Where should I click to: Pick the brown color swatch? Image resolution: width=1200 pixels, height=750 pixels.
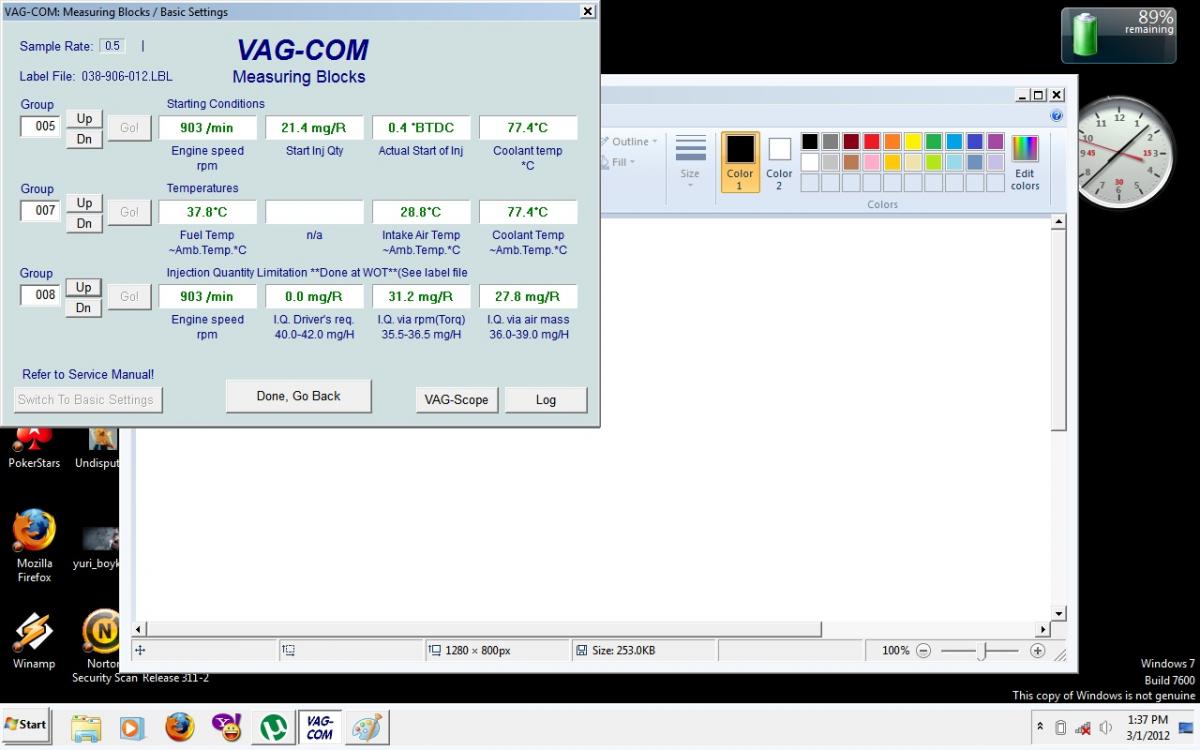coord(851,162)
